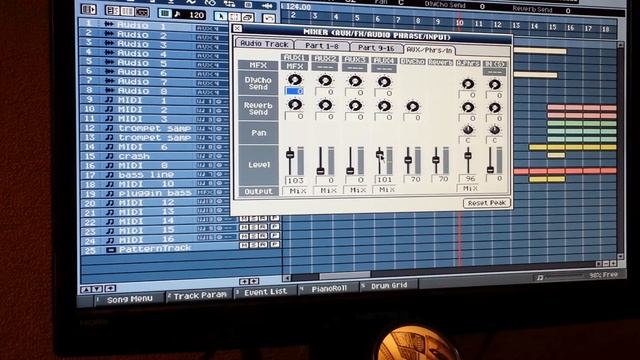
Task: Switch to the Part 9-16 mixer tab
Action: coord(376,48)
